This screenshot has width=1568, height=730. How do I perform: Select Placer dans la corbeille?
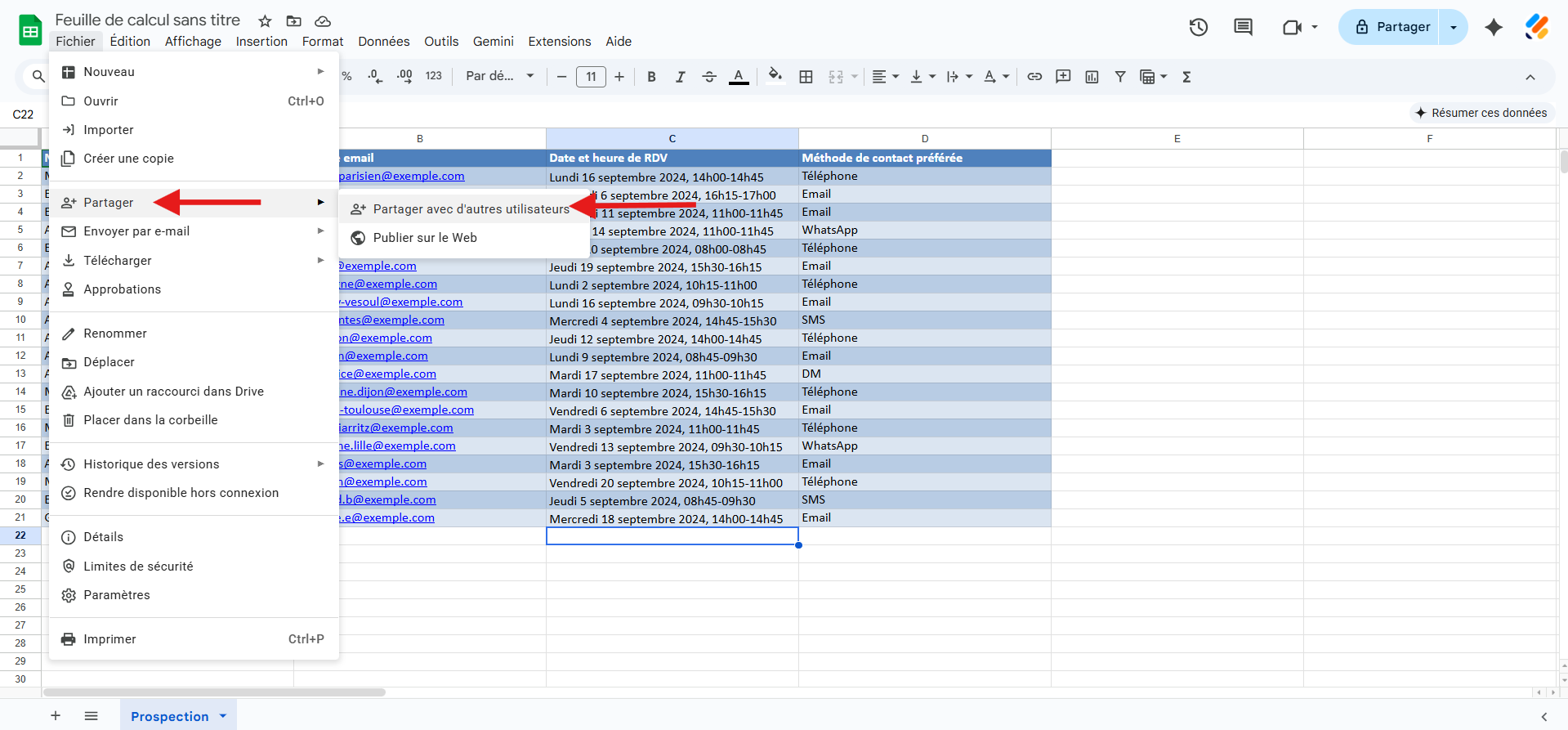click(x=194, y=420)
